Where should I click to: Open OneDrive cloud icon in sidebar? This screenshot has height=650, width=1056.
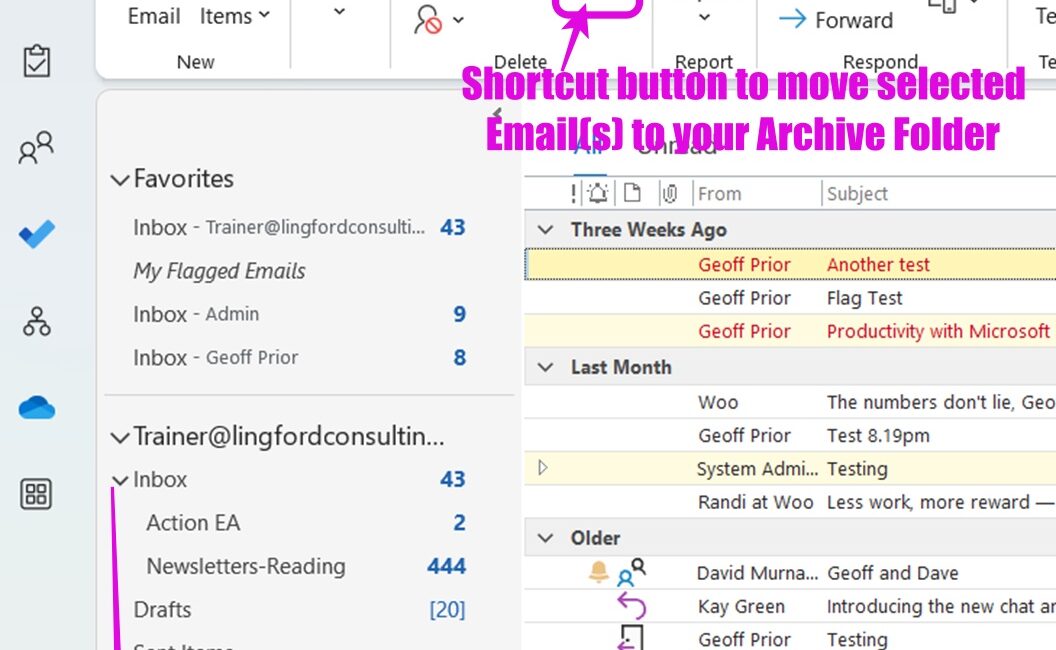pyautogui.click(x=37, y=408)
